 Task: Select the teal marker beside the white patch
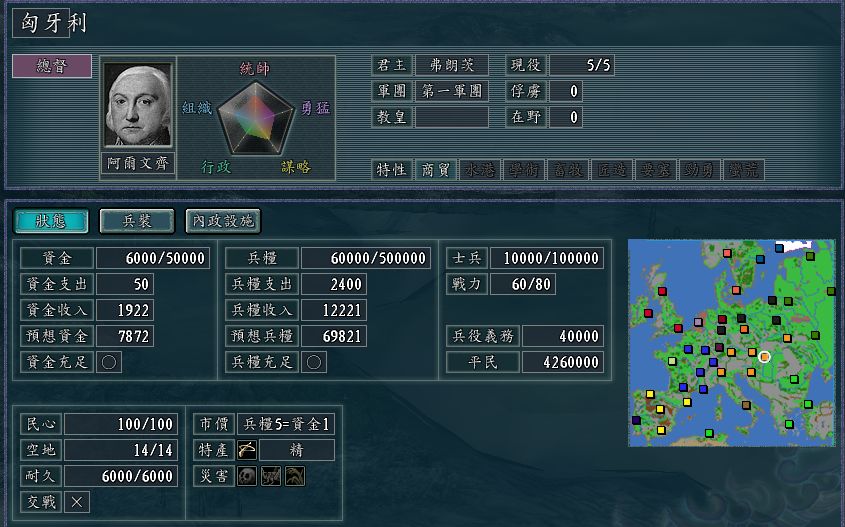point(779,248)
